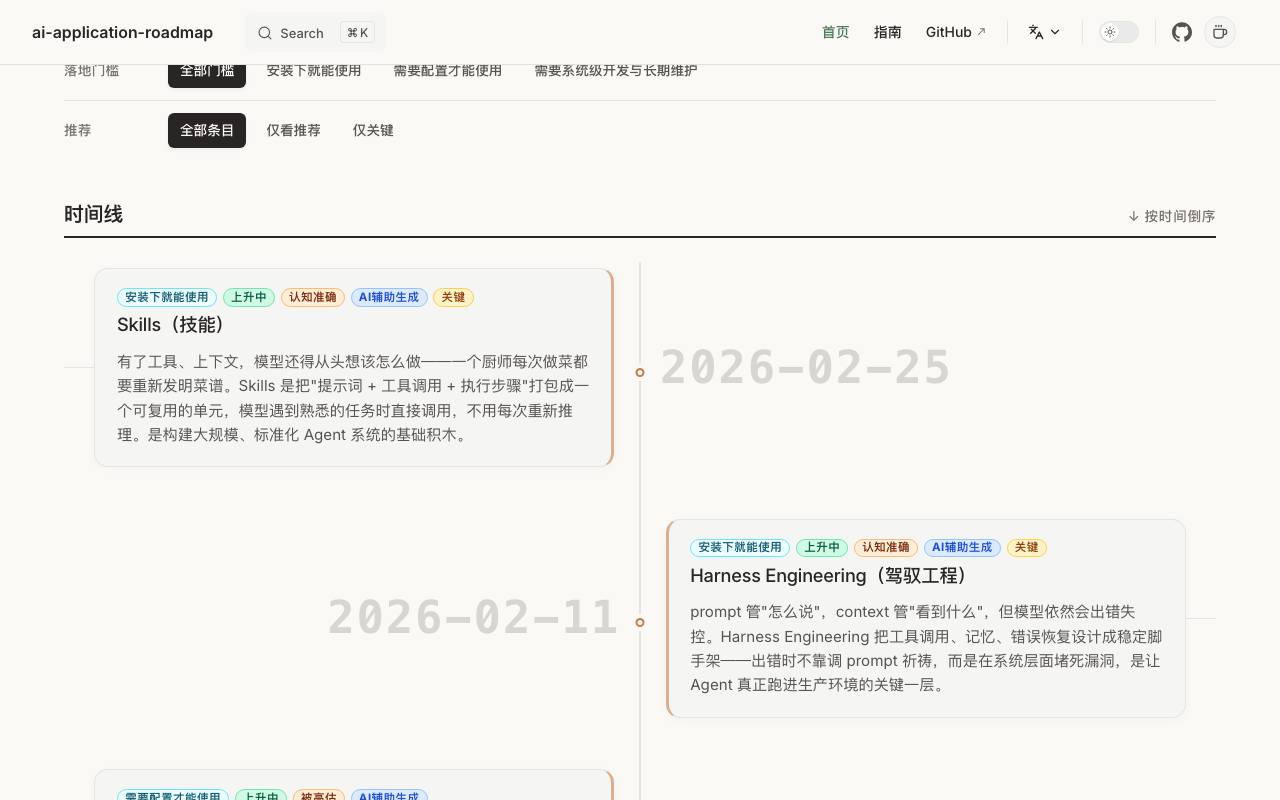This screenshot has height=800, width=1280.
Task: Click 安装下就能使用 tag on Skills card
Action: (x=167, y=297)
